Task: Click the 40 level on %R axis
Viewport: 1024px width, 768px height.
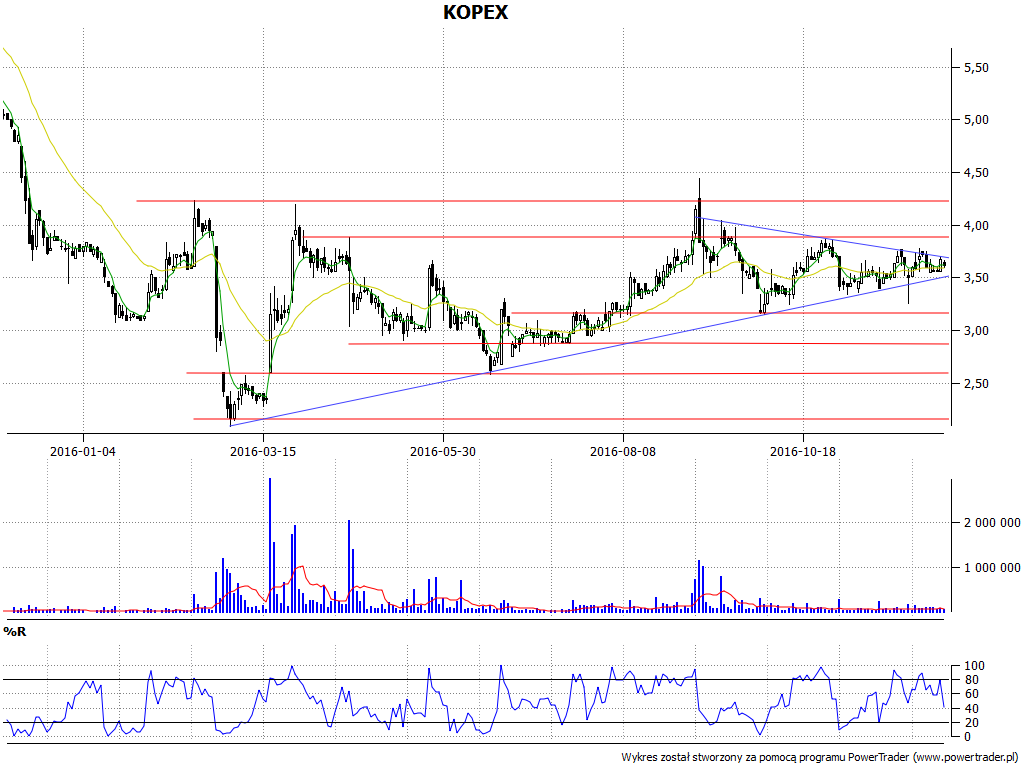Action: pyautogui.click(x=971, y=709)
